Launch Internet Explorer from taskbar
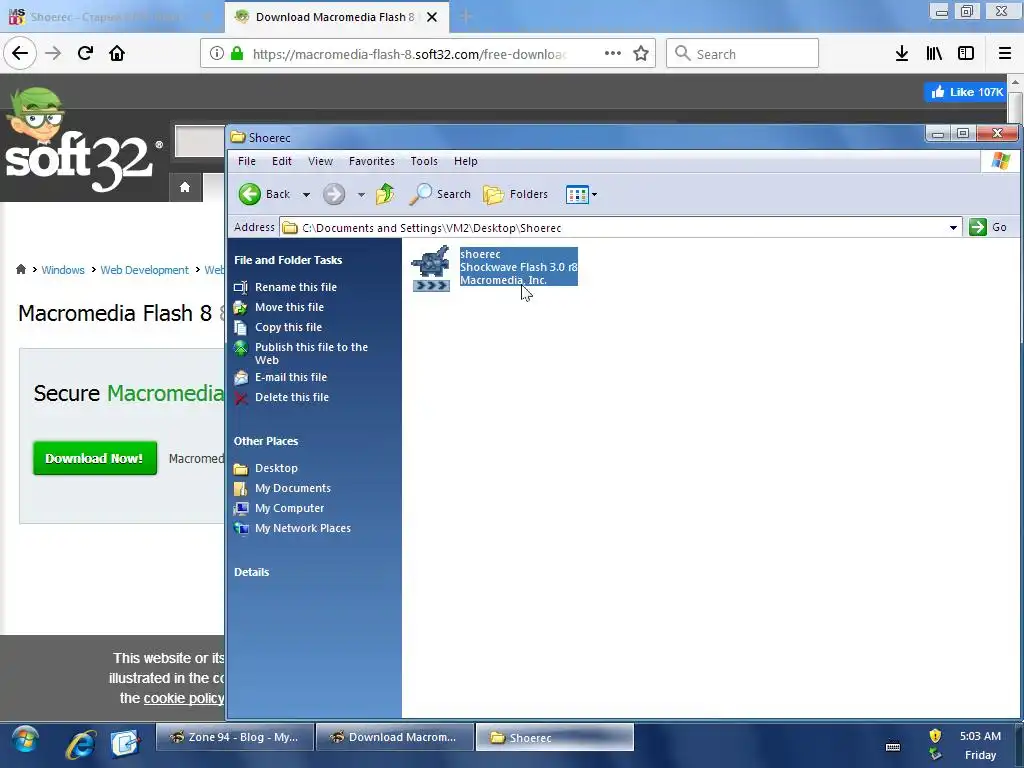Viewport: 1024px width, 768px height. pyautogui.click(x=81, y=744)
